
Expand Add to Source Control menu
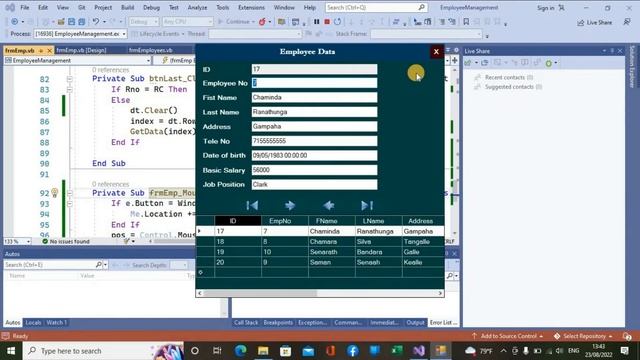coord(507,336)
